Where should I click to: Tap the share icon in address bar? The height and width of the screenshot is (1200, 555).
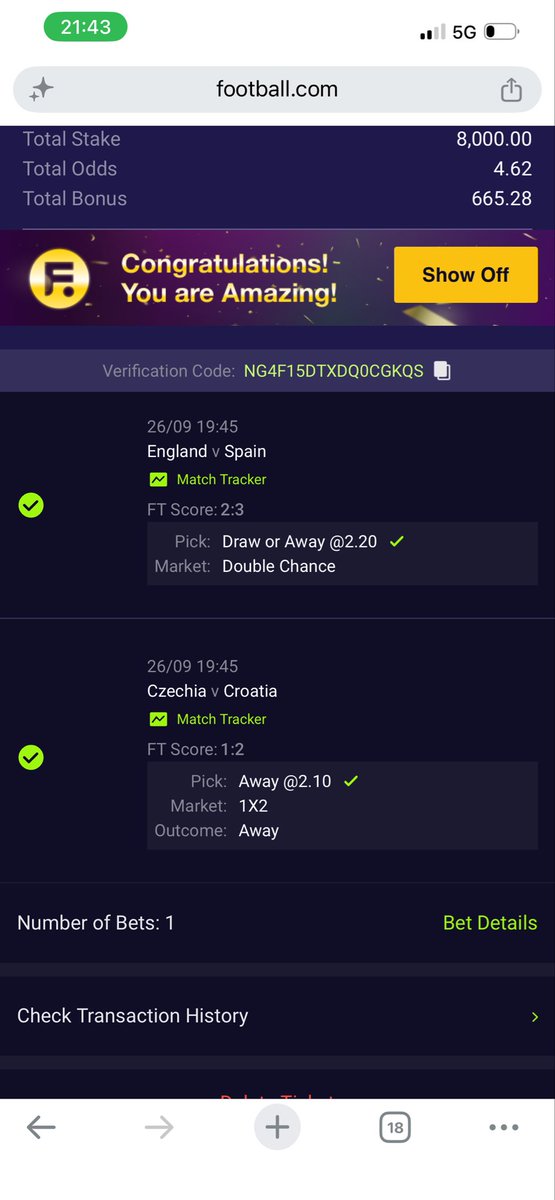[x=511, y=90]
